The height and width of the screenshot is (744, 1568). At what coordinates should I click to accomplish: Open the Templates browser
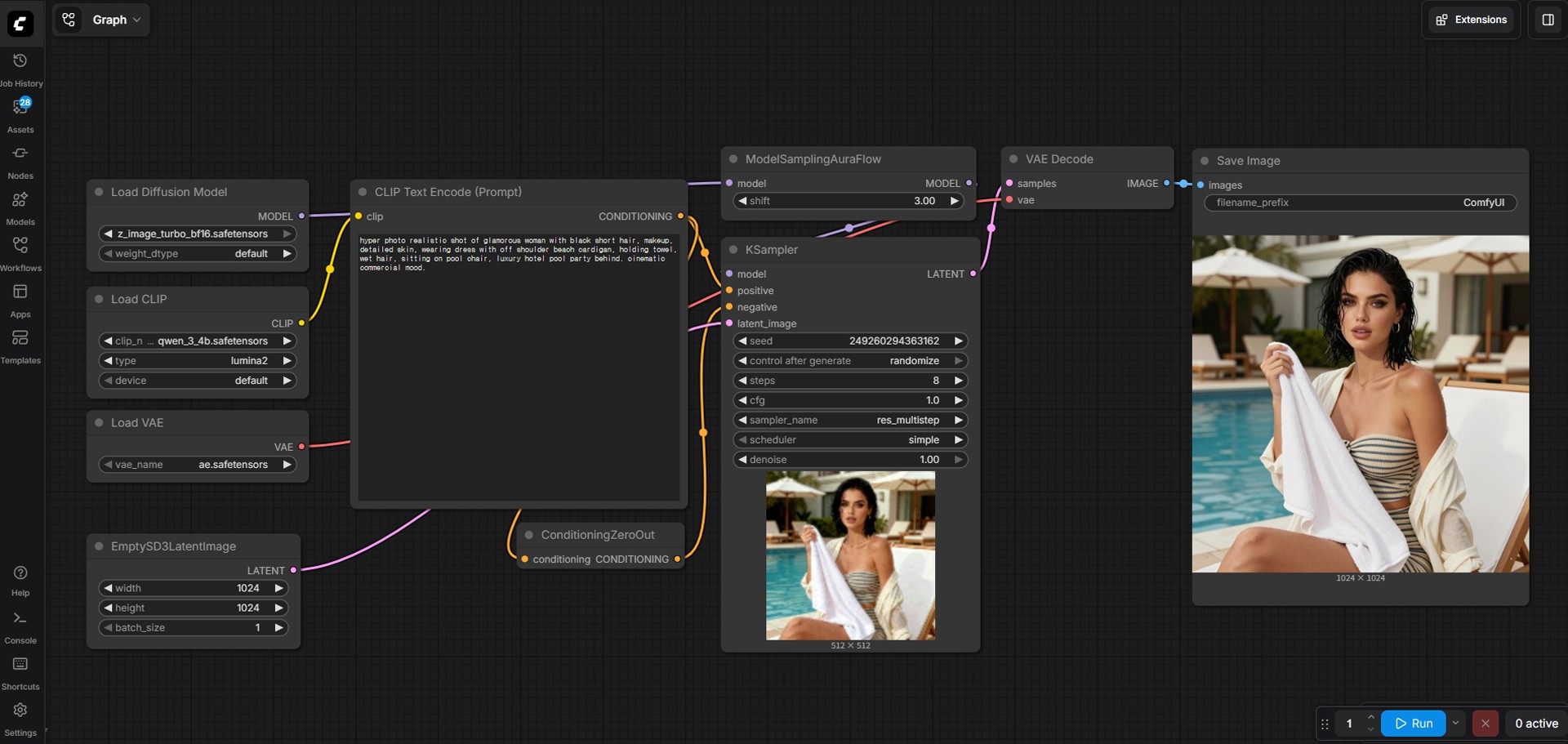pyautogui.click(x=20, y=339)
